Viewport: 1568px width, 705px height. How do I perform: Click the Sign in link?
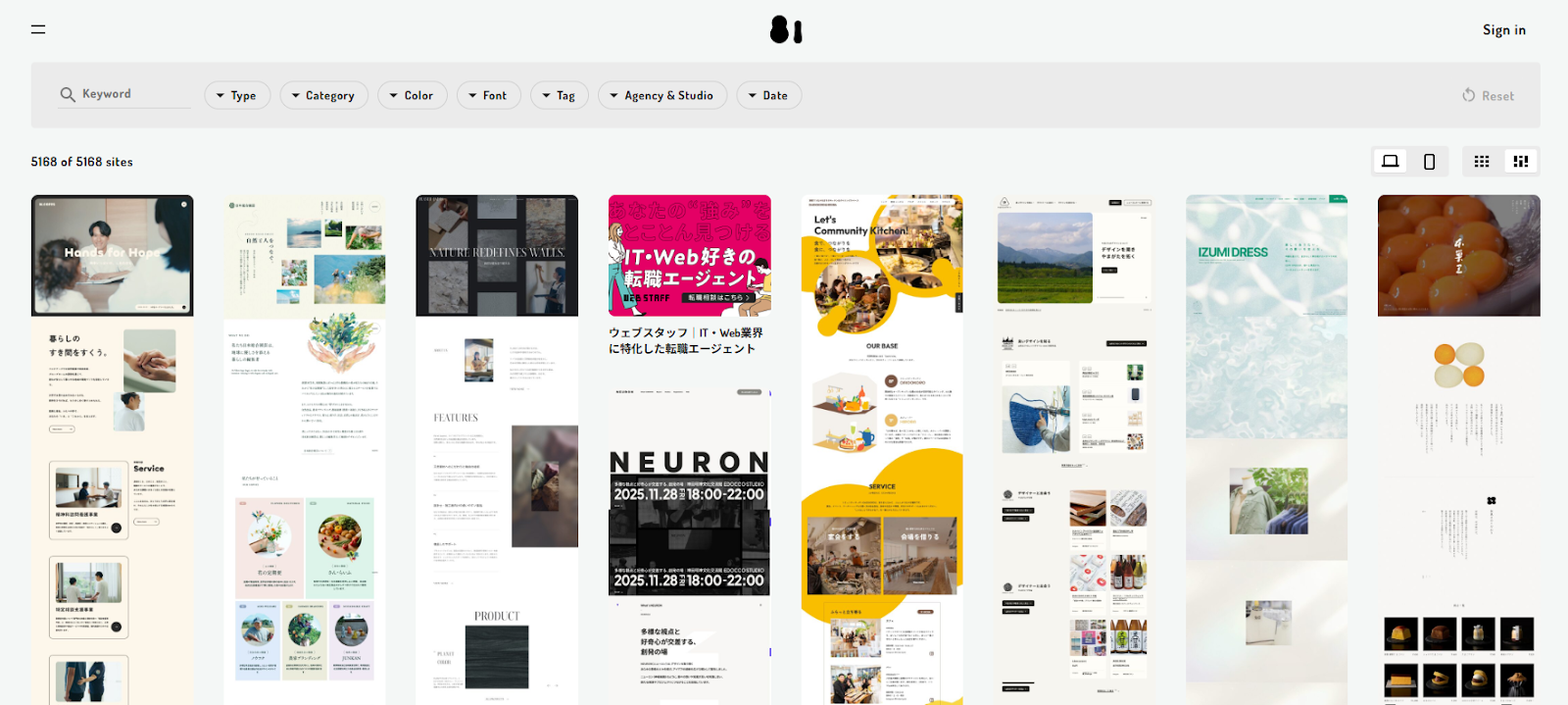tap(1503, 29)
